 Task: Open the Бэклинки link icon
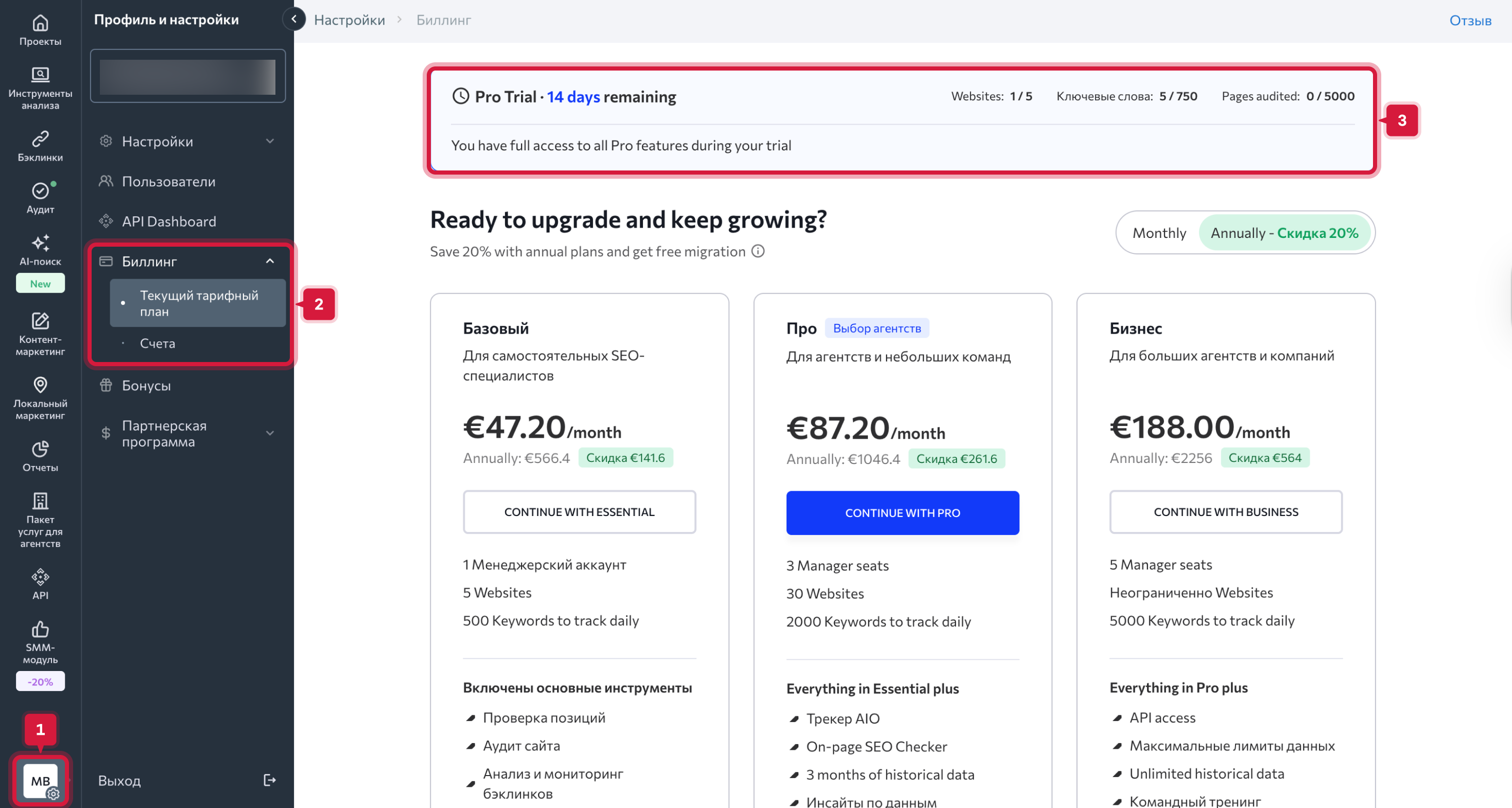pos(40,139)
